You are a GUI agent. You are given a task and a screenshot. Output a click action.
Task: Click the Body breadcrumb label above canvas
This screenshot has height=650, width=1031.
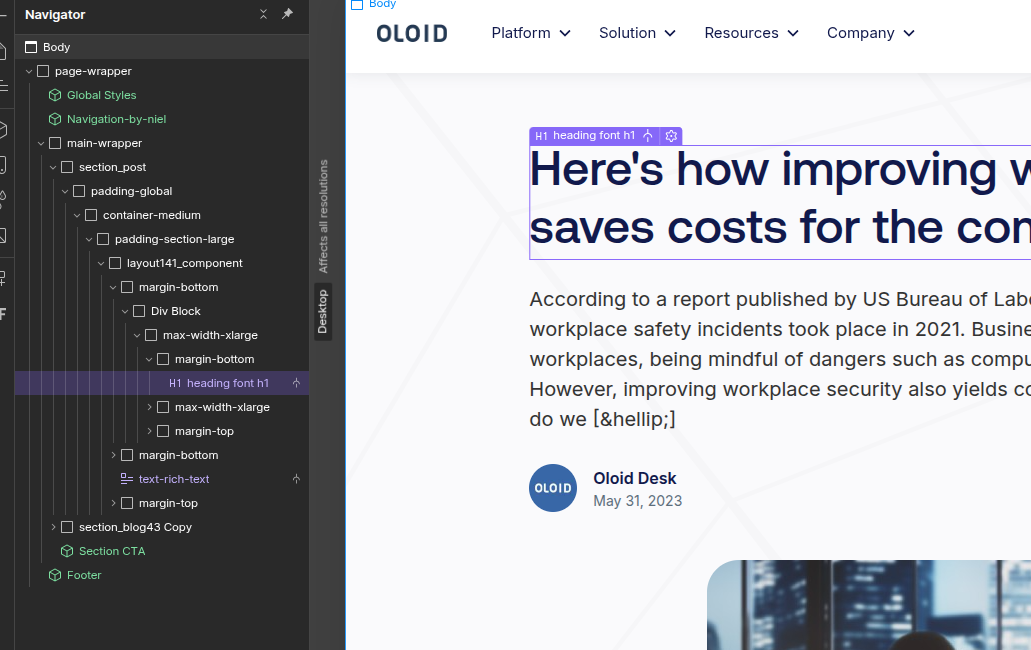point(382,5)
